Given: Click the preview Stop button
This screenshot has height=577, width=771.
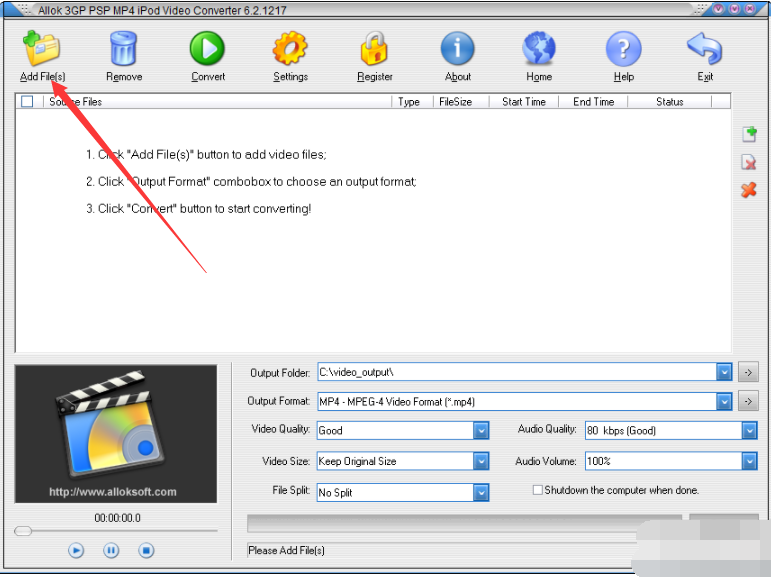Looking at the screenshot, I should click(146, 550).
